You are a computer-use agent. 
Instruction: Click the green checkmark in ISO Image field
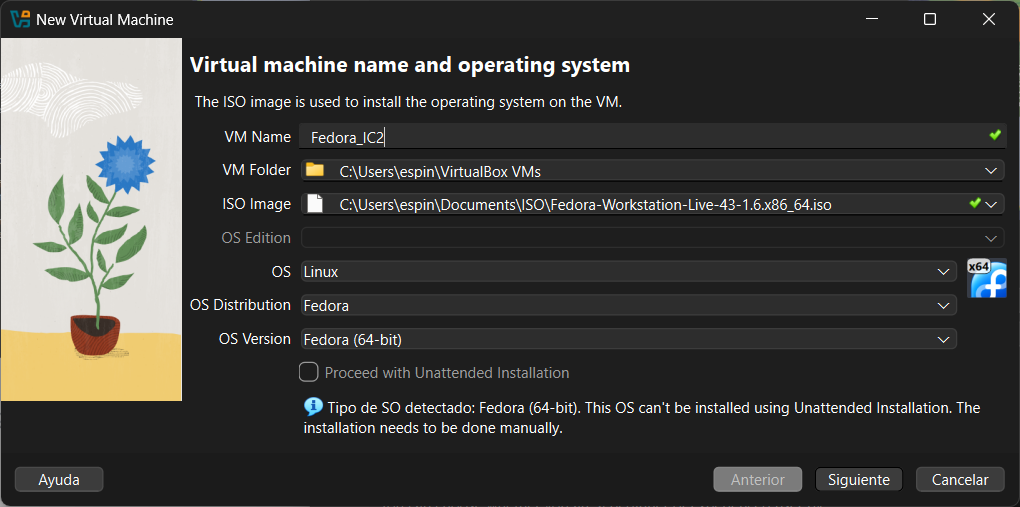click(x=975, y=204)
